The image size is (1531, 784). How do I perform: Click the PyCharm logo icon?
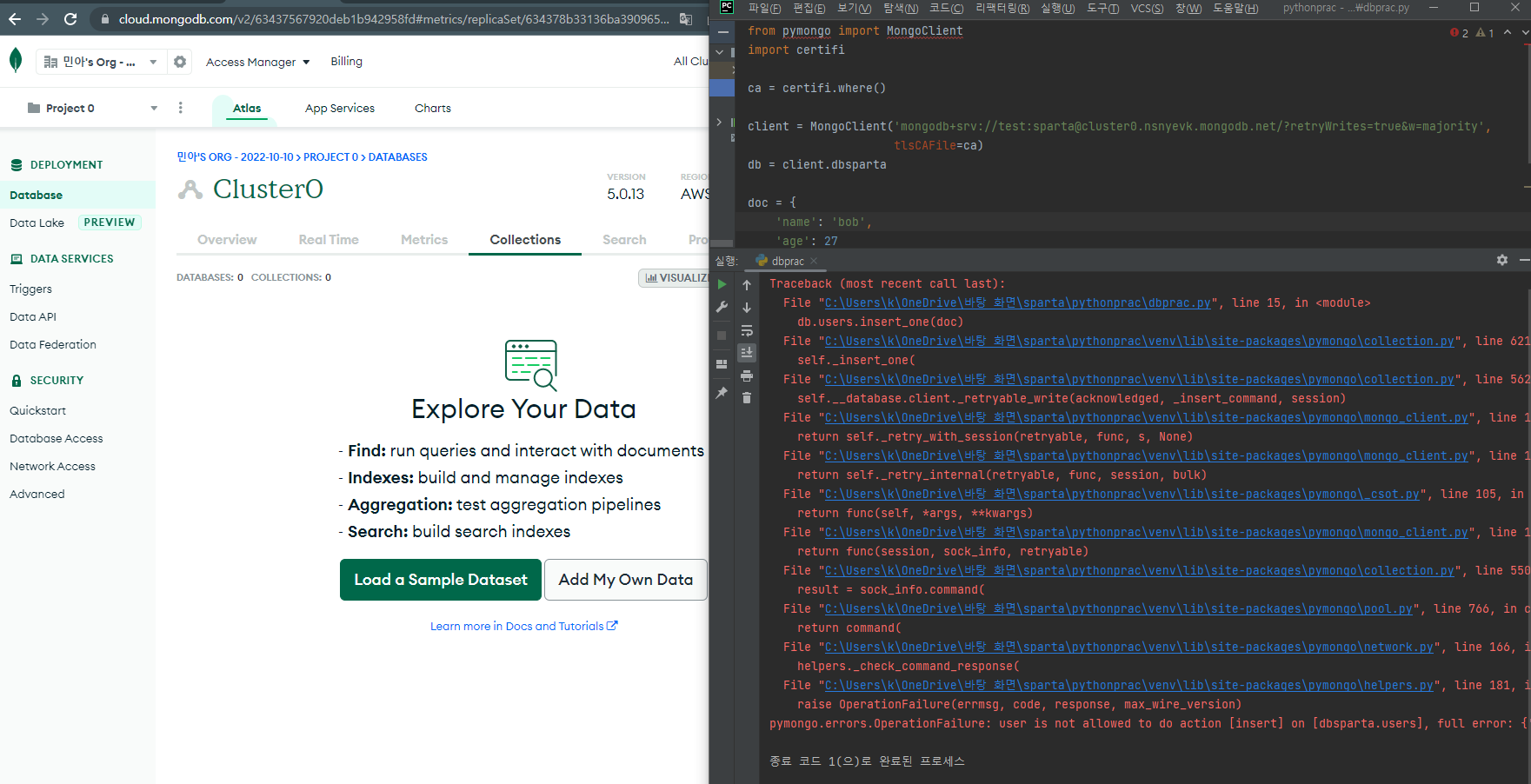click(728, 8)
